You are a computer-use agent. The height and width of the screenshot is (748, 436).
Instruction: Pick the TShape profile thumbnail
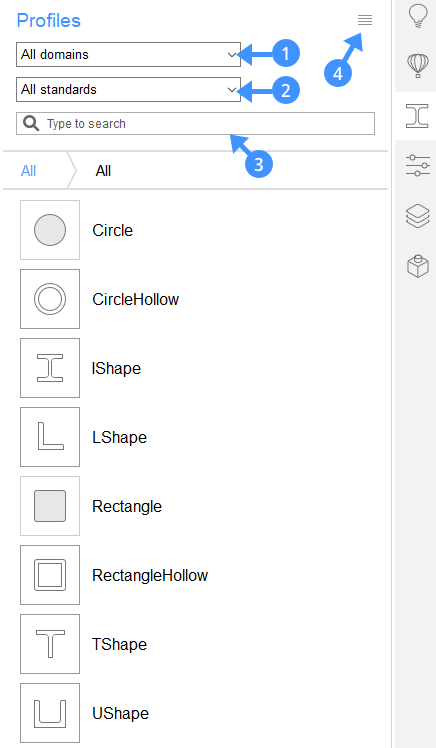pyautogui.click(x=50, y=644)
